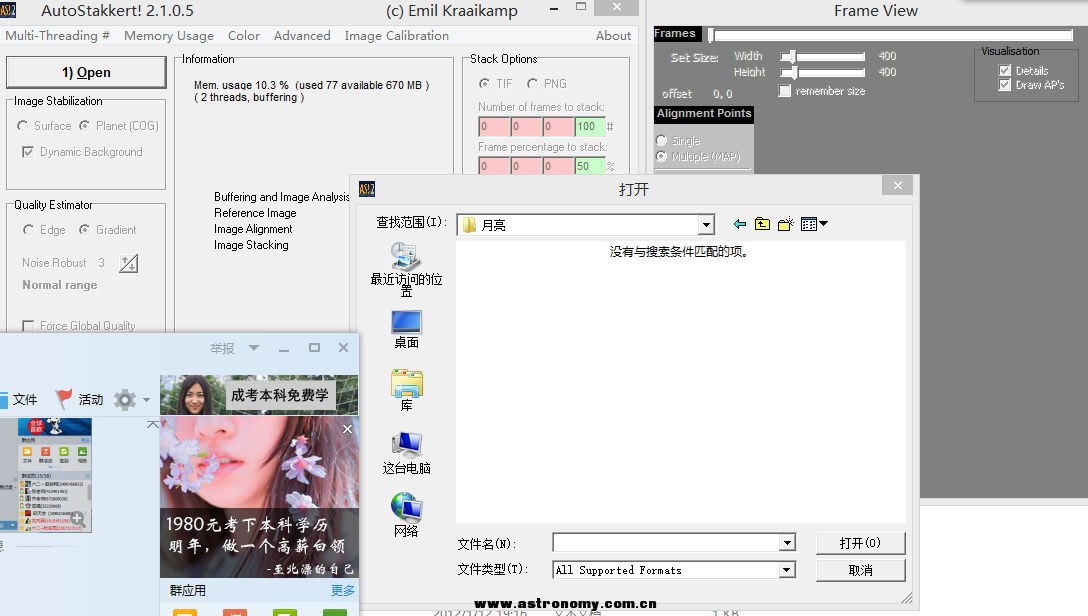1088x616 pixels.
Task: Click 举报 report link in chat window
Action: click(x=222, y=348)
